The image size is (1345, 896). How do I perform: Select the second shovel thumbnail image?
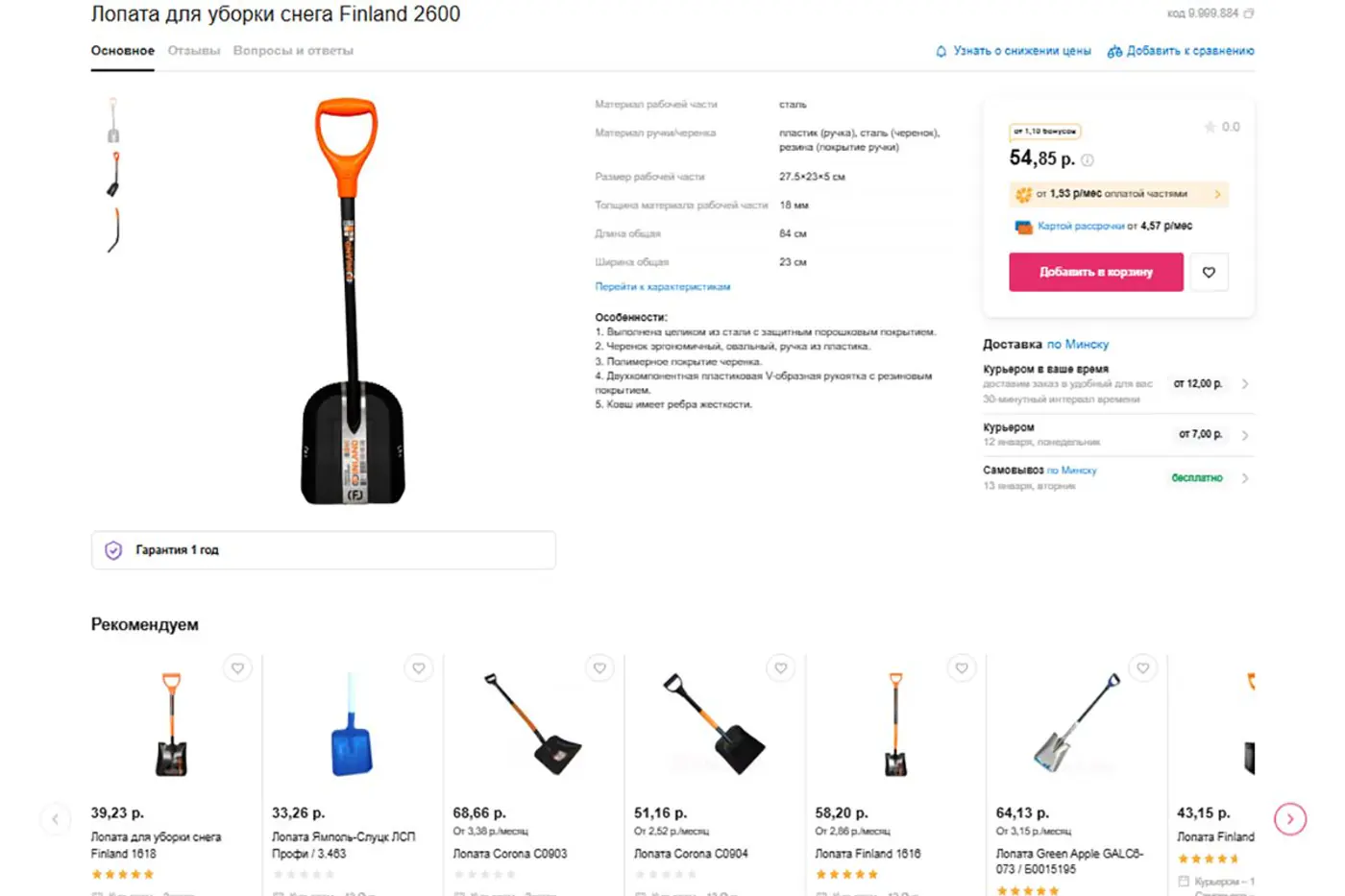(113, 174)
